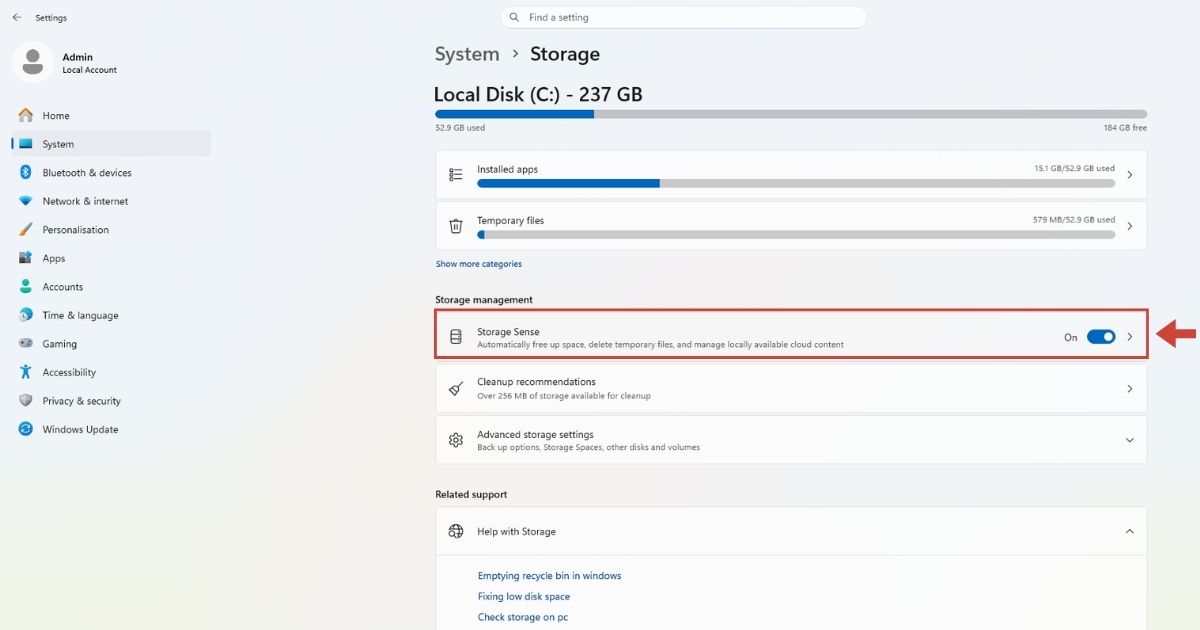Turn off the Storage Sense toggle
This screenshot has width=1200, height=630.
1101,337
